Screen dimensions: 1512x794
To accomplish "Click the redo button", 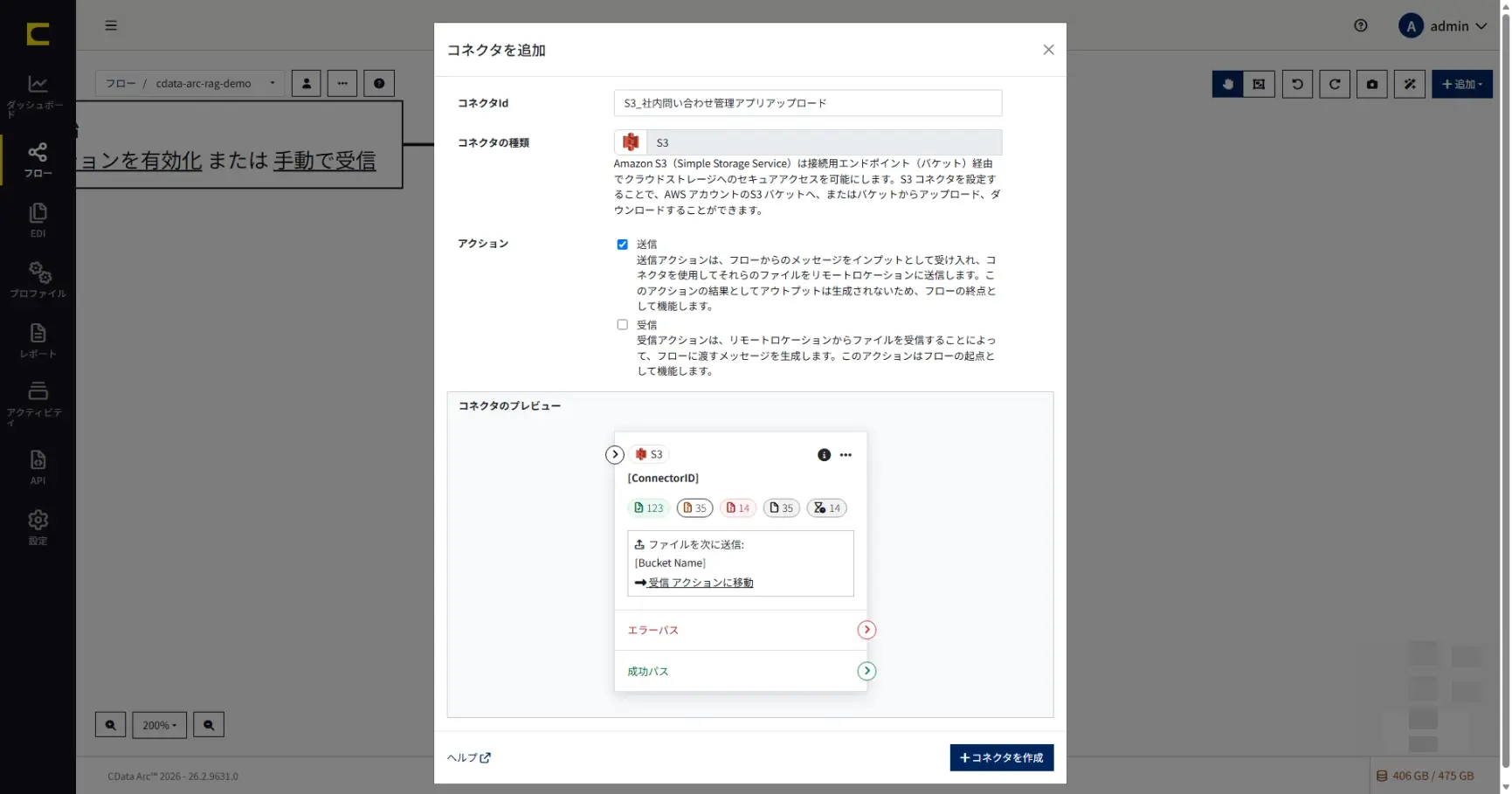I will point(1335,84).
